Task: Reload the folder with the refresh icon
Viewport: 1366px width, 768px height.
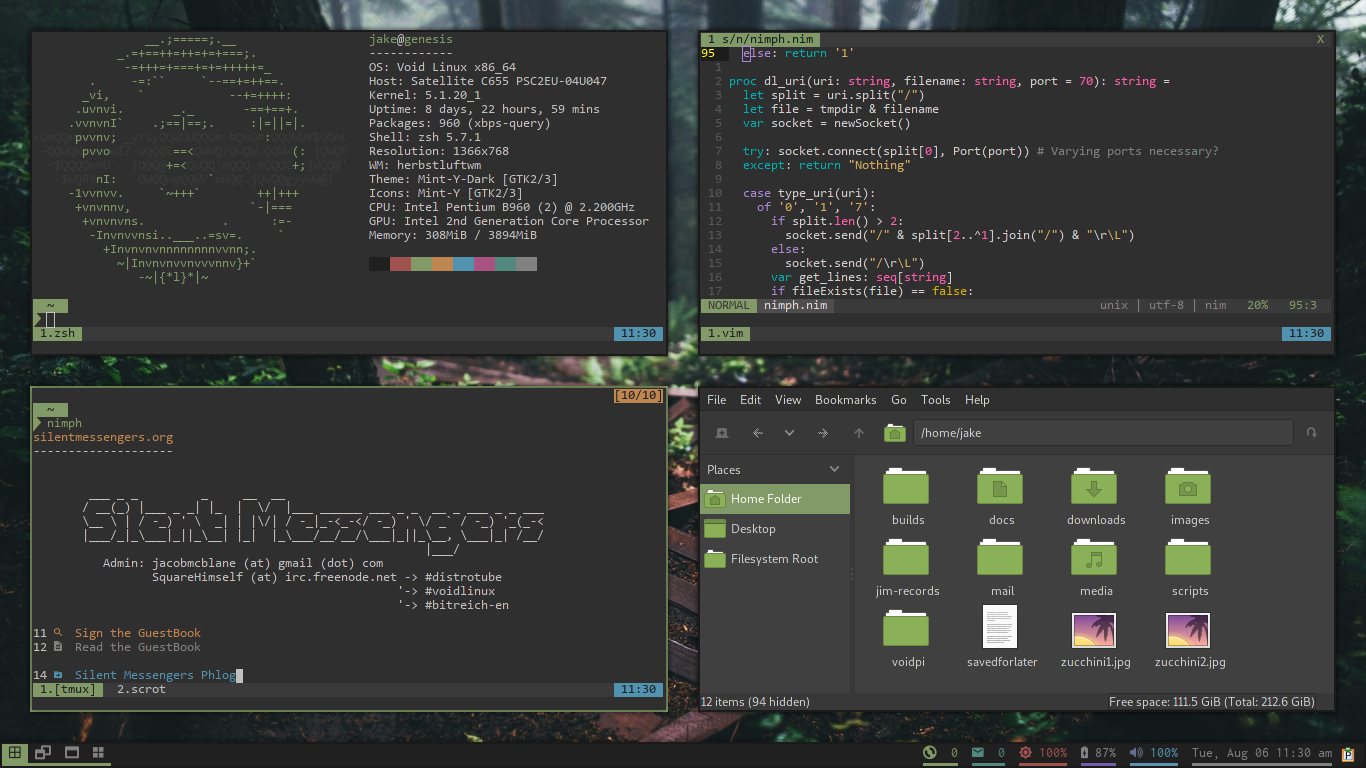Action: [x=1311, y=433]
